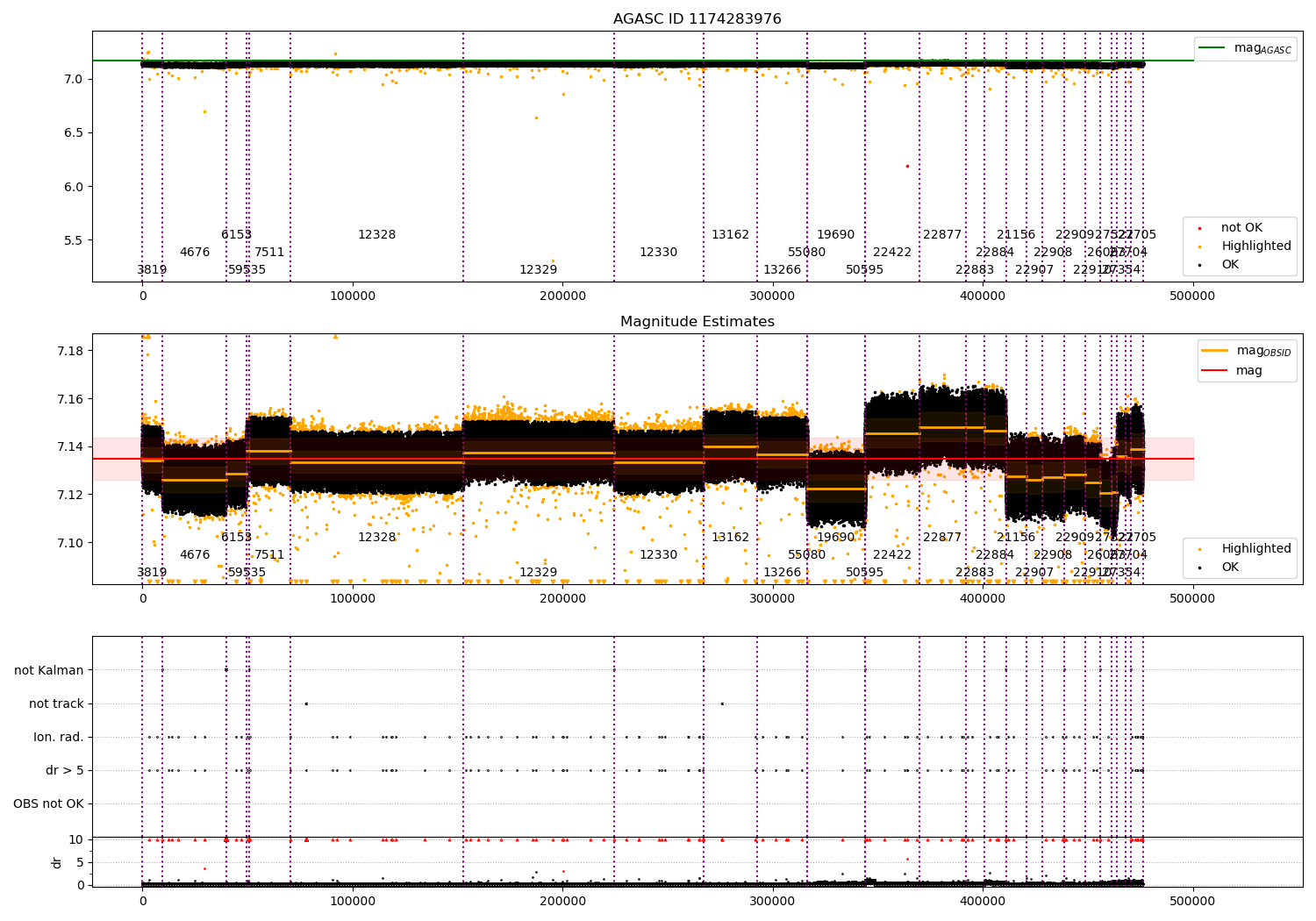This screenshot has height=921, width=1316.
Task: Click the 7.12 tick on the middle plot
Action: point(70,495)
